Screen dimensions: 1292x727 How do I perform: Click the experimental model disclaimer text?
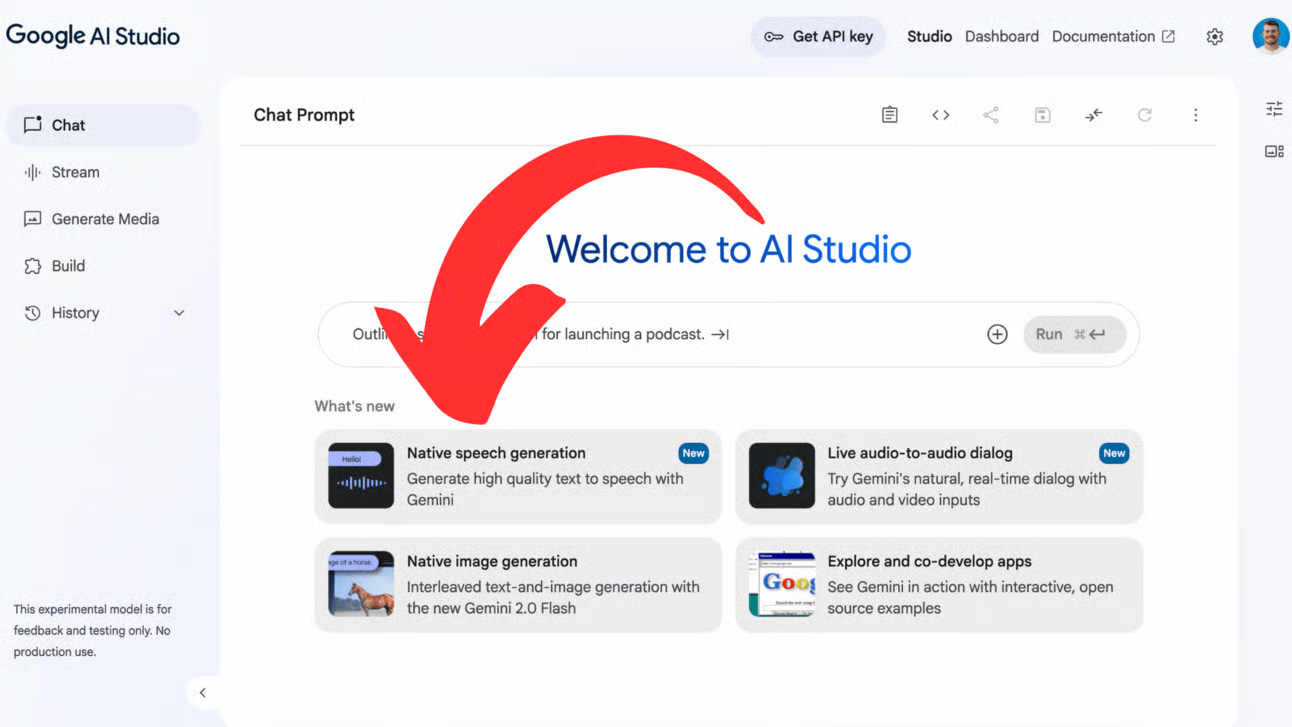93,630
